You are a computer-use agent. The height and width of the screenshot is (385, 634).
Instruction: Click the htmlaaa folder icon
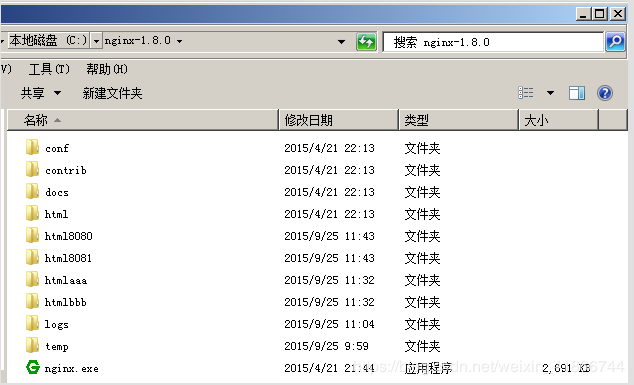coord(32,279)
